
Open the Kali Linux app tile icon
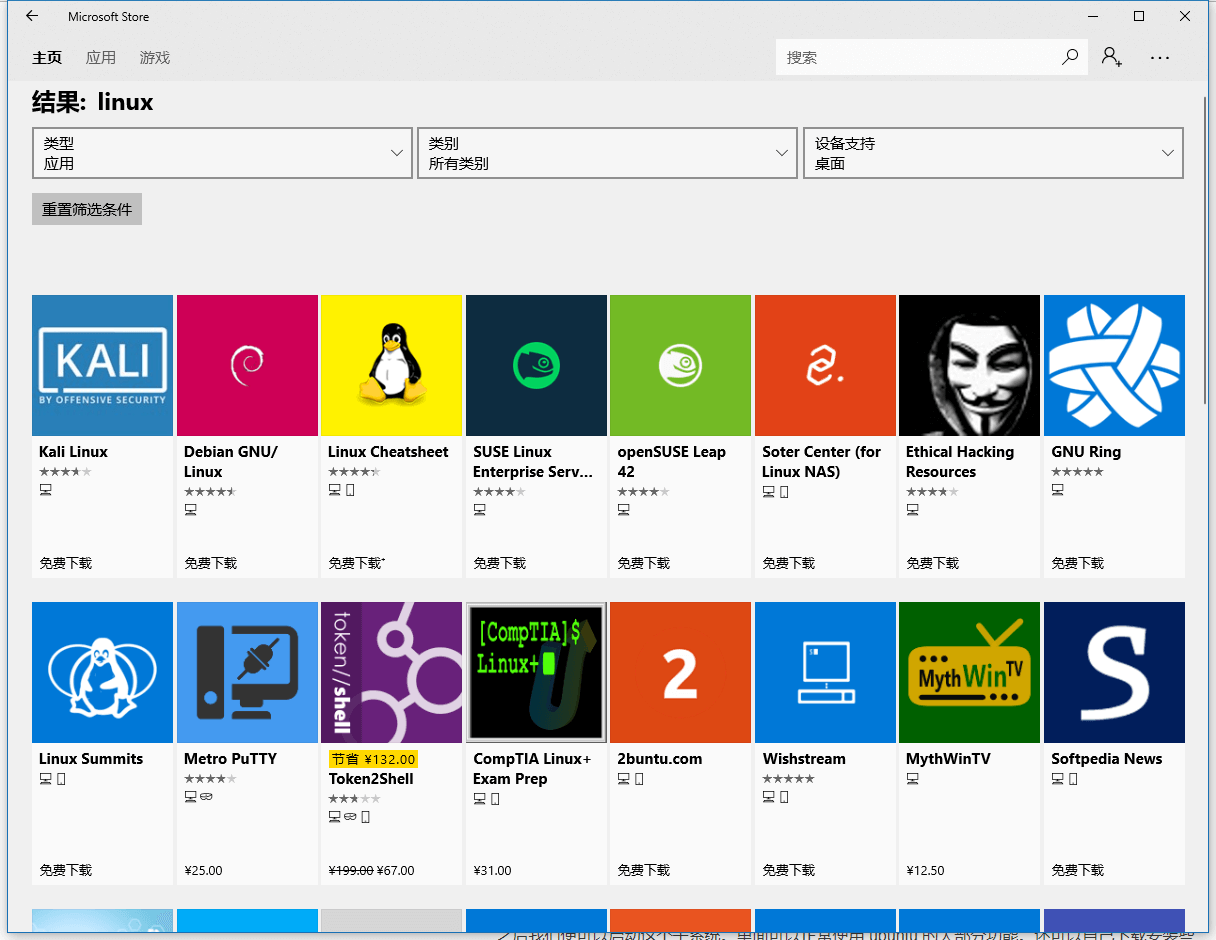tap(102, 365)
